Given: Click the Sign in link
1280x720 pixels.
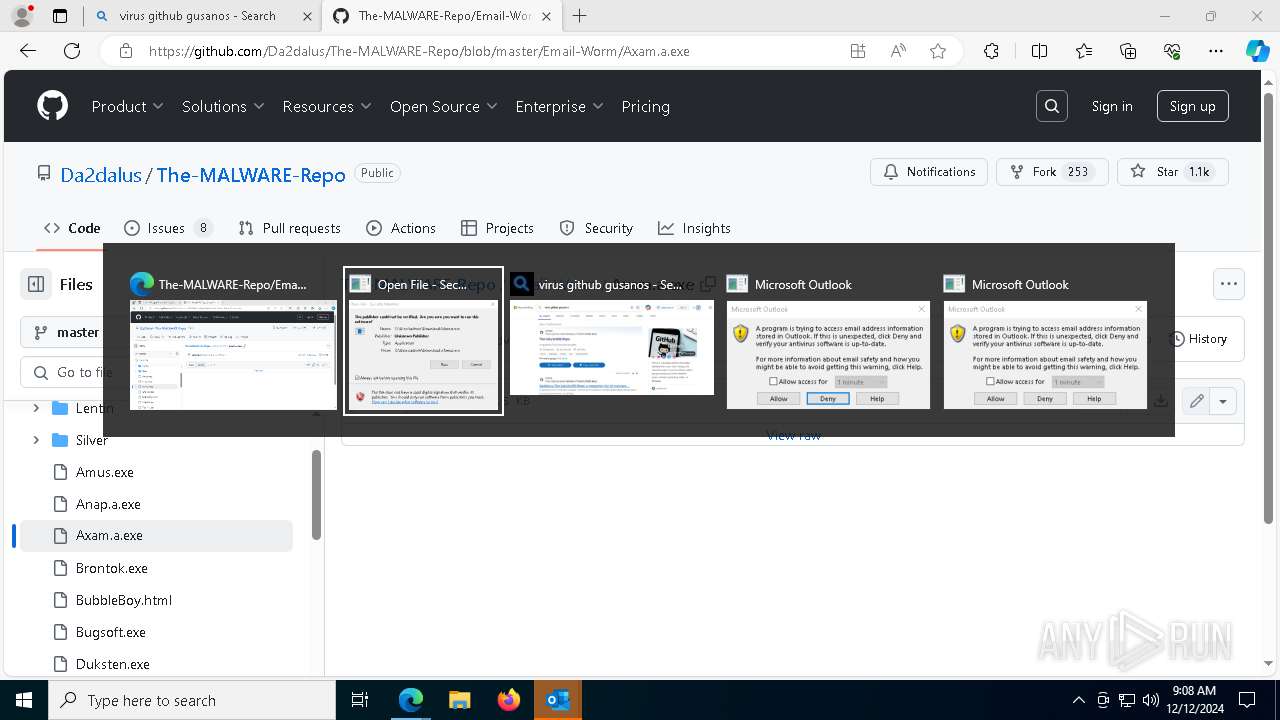Looking at the screenshot, I should pos(1112,106).
